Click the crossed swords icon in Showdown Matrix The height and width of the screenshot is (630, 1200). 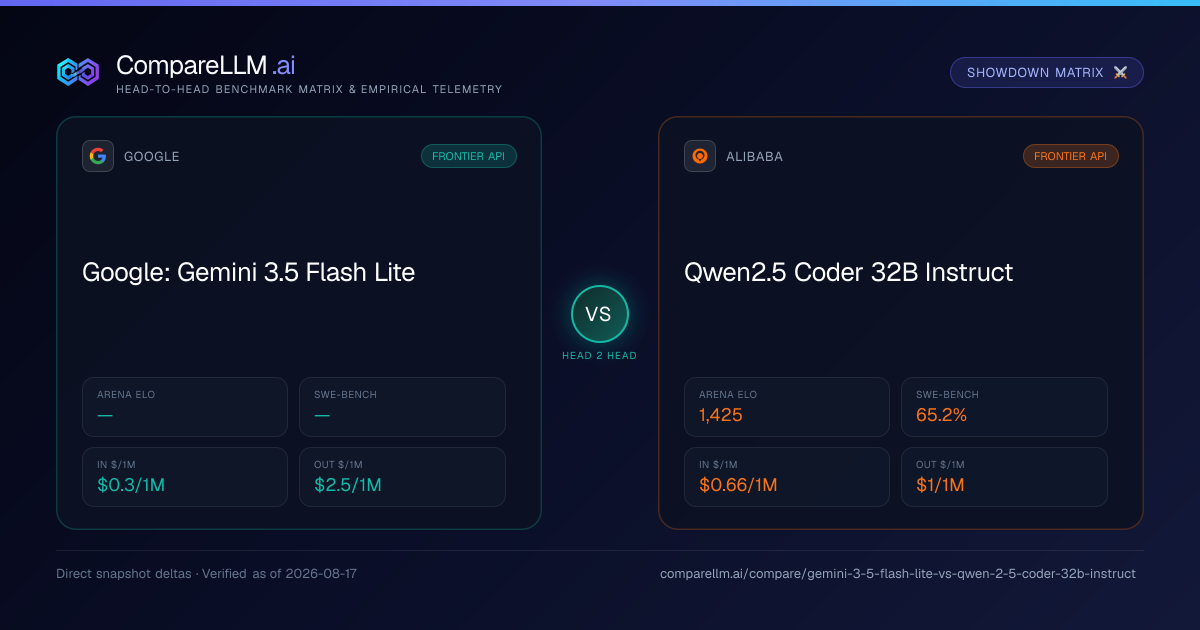click(1120, 73)
